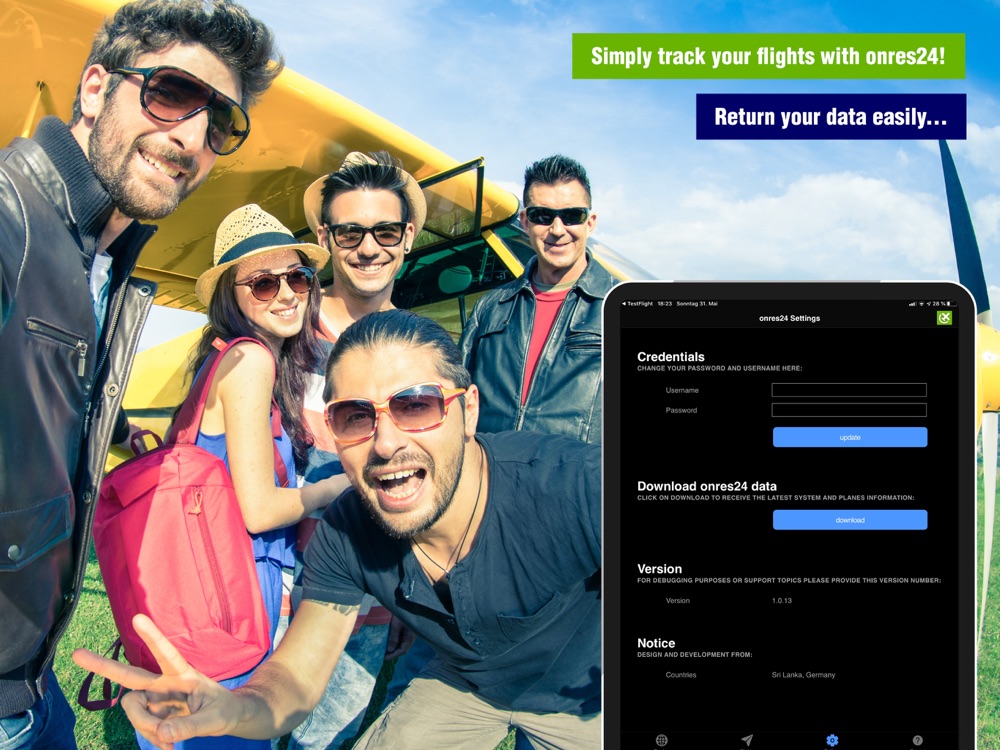Click the Credentials section heading
Image resolution: width=1000 pixels, height=750 pixels.
[671, 357]
